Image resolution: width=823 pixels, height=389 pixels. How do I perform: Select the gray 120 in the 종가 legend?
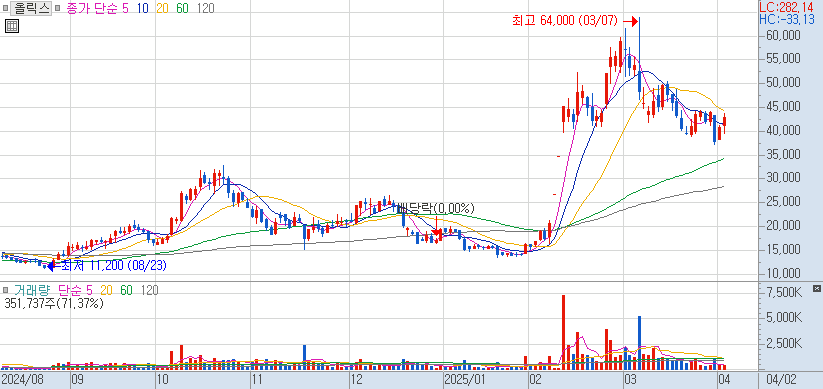(x=205, y=8)
